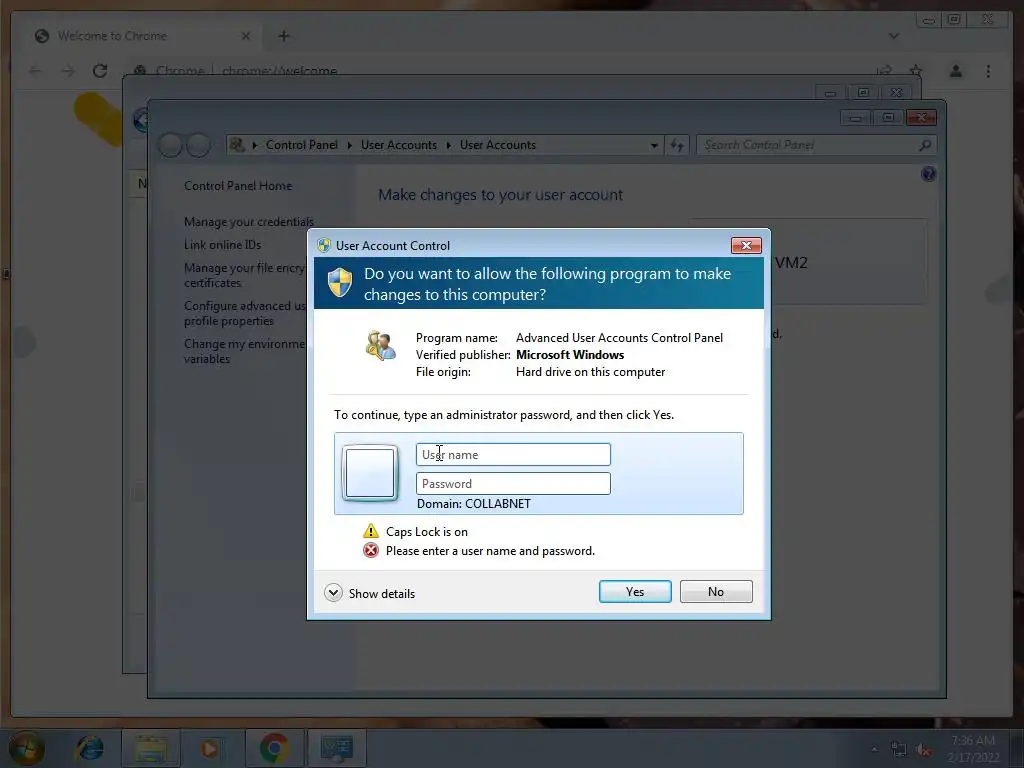Screen dimensions: 1024x768
Task: Bookmark this page with star icon
Action: [916, 71]
